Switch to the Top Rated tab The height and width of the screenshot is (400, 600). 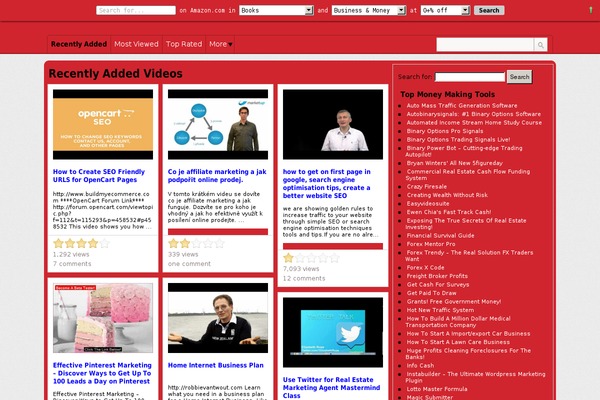click(x=184, y=44)
